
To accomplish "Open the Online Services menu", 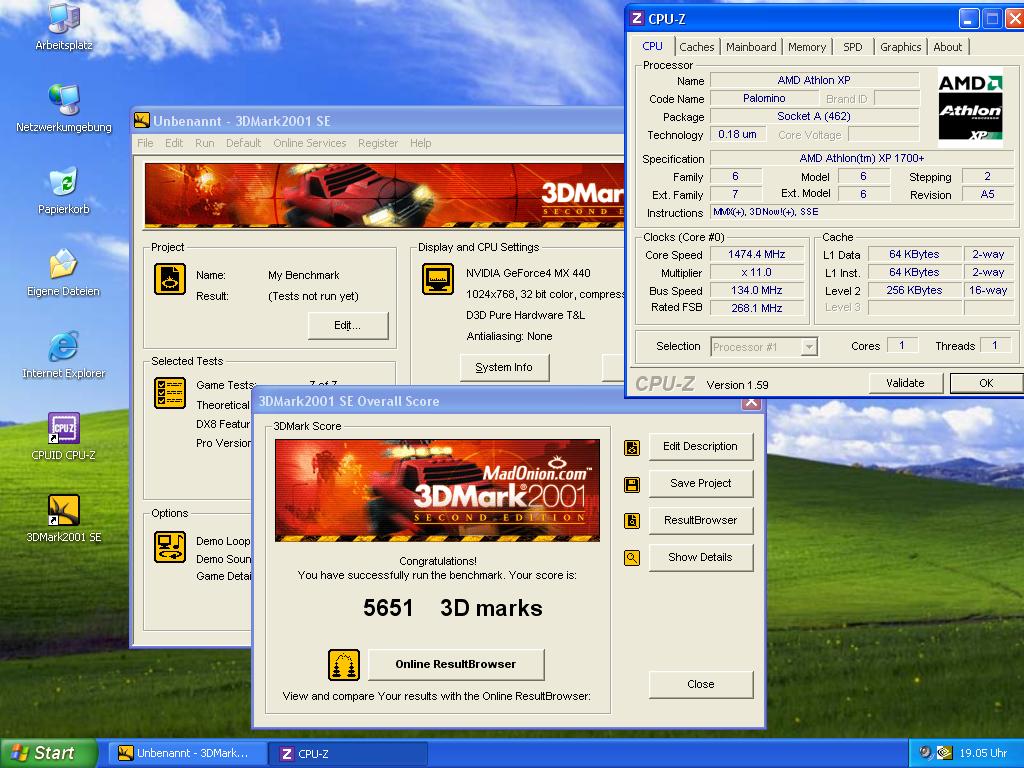I will point(310,143).
